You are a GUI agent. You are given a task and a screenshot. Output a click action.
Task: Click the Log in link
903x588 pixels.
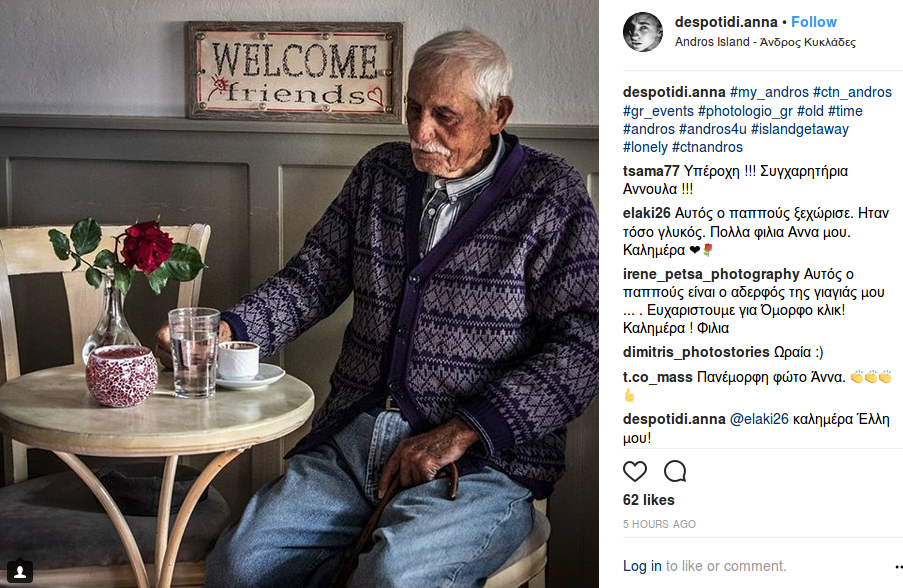click(x=642, y=566)
